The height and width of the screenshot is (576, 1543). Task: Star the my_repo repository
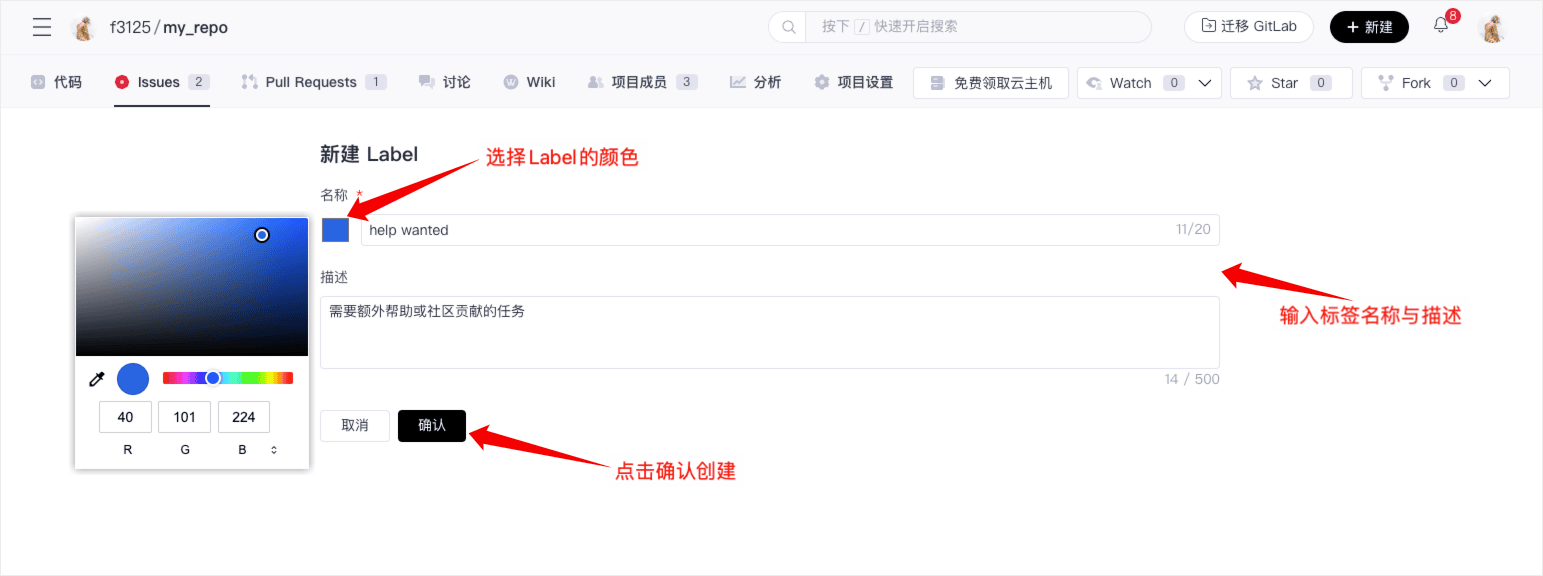click(x=1291, y=83)
